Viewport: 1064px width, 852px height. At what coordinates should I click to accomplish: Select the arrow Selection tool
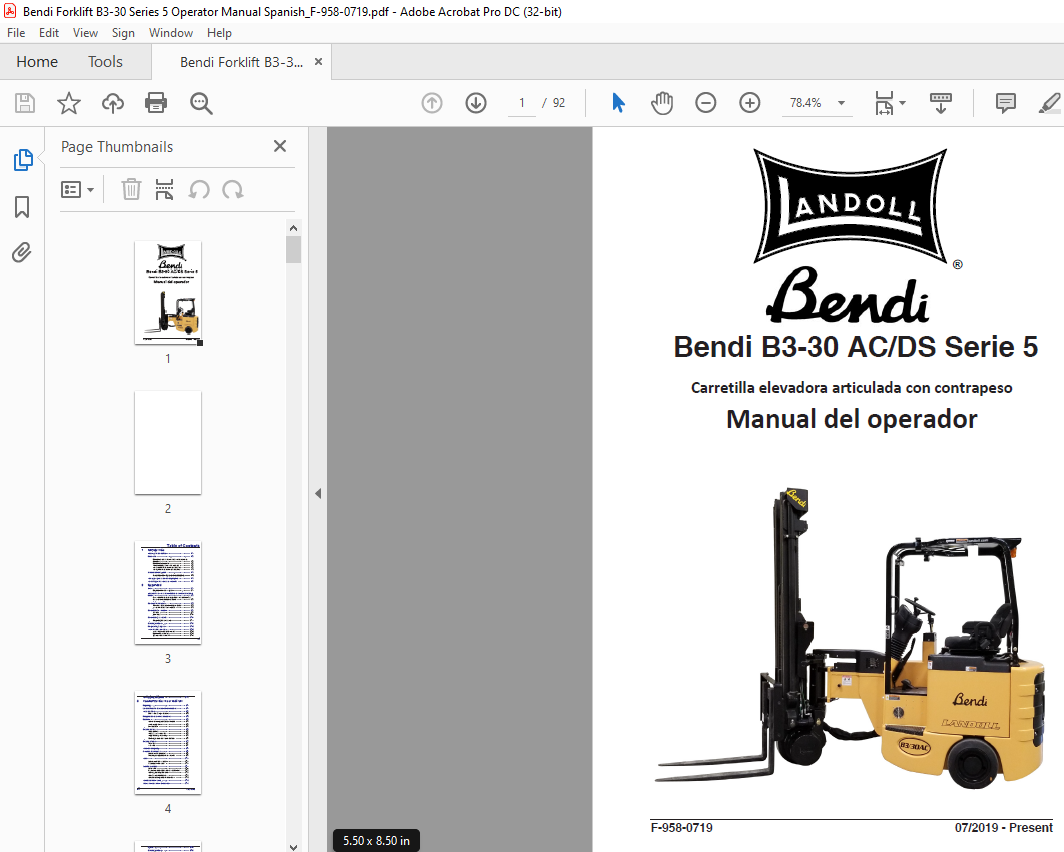618,103
